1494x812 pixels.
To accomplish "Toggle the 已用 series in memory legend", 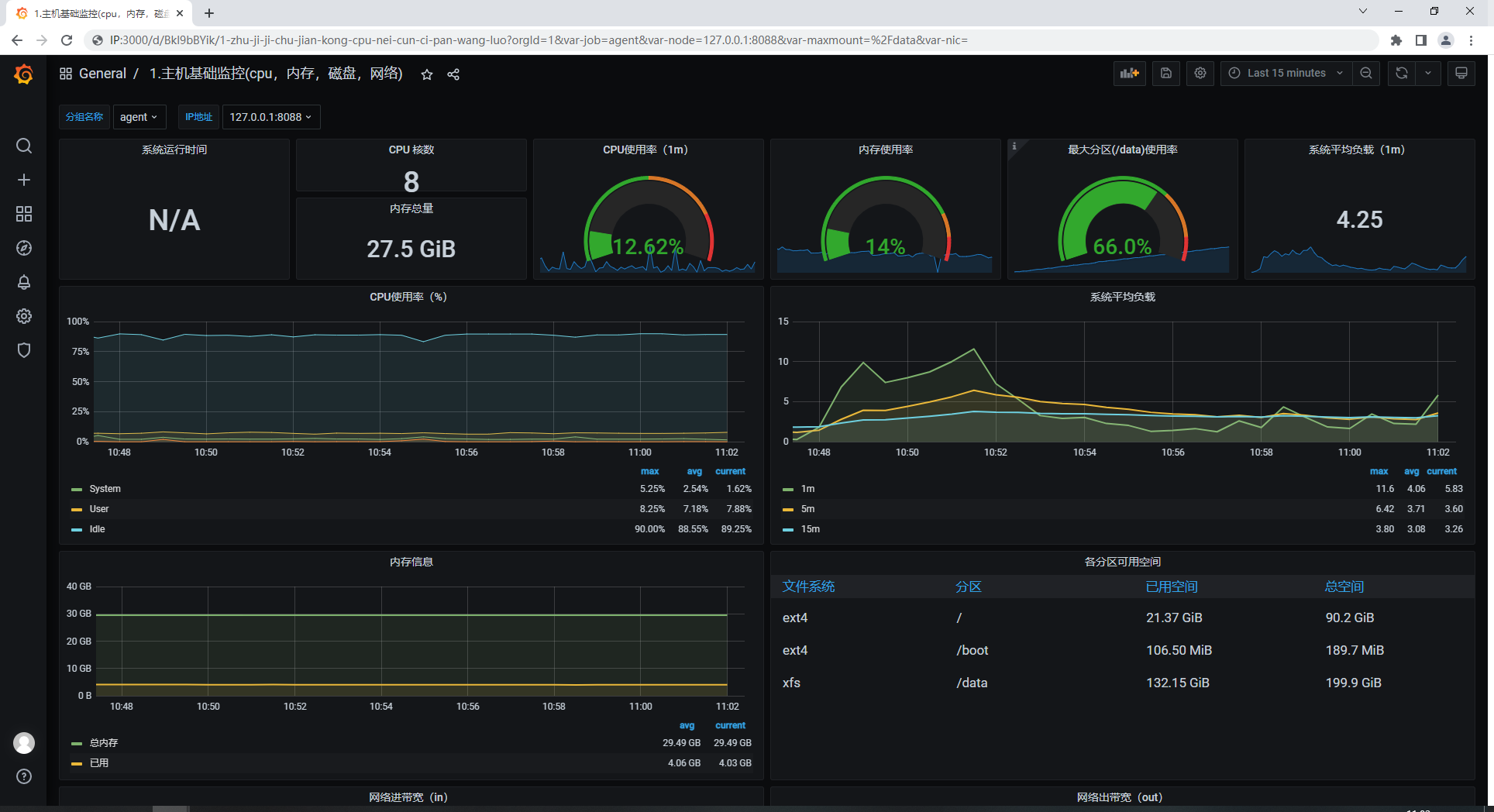I will pyautogui.click(x=99, y=763).
